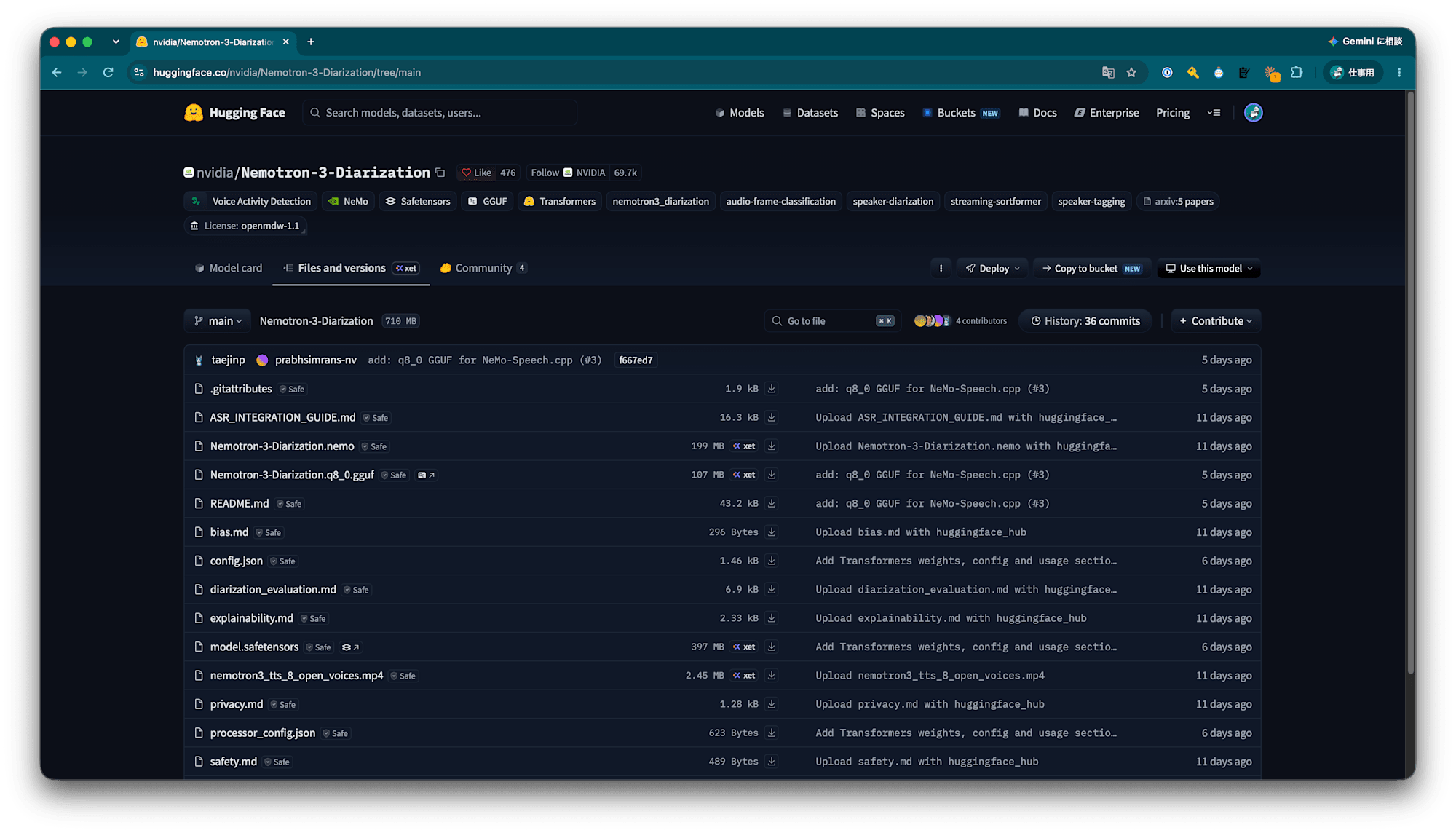Click the speaker-diarization tag
Screen dimensions: 1456x833
(x=893, y=202)
